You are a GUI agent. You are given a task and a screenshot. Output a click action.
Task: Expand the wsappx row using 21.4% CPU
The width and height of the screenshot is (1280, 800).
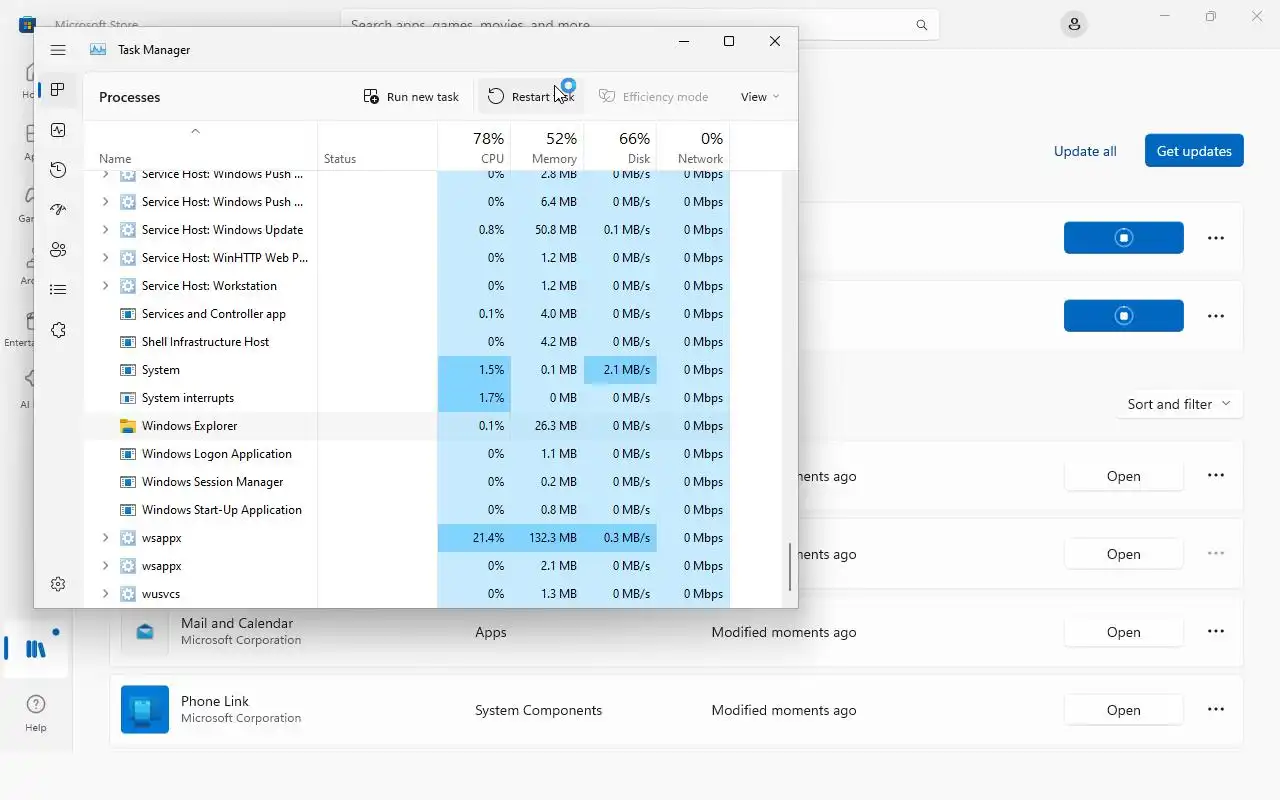(x=105, y=538)
